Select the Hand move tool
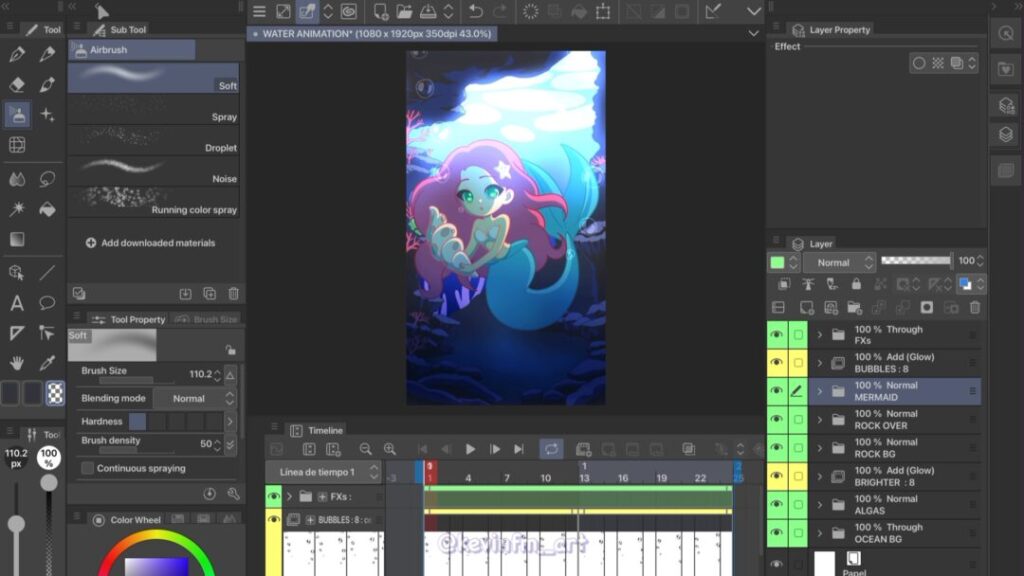 pyautogui.click(x=18, y=362)
